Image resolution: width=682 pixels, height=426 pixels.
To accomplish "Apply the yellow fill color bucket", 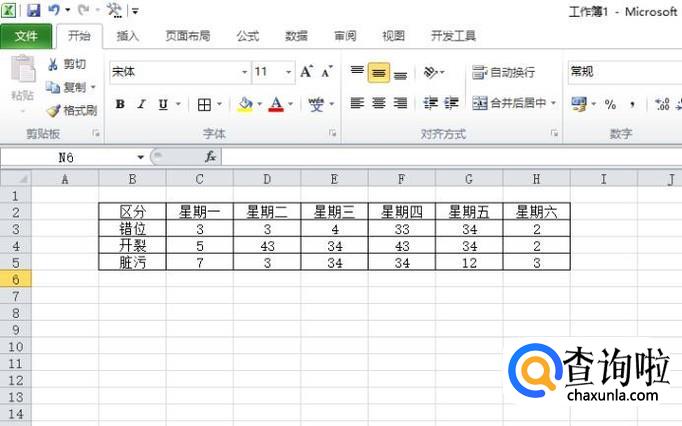I will [x=245, y=104].
